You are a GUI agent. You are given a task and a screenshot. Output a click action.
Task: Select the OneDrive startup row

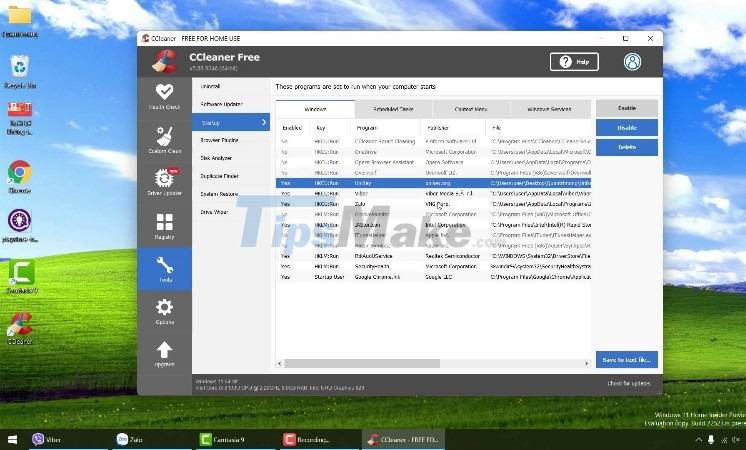[433, 152]
